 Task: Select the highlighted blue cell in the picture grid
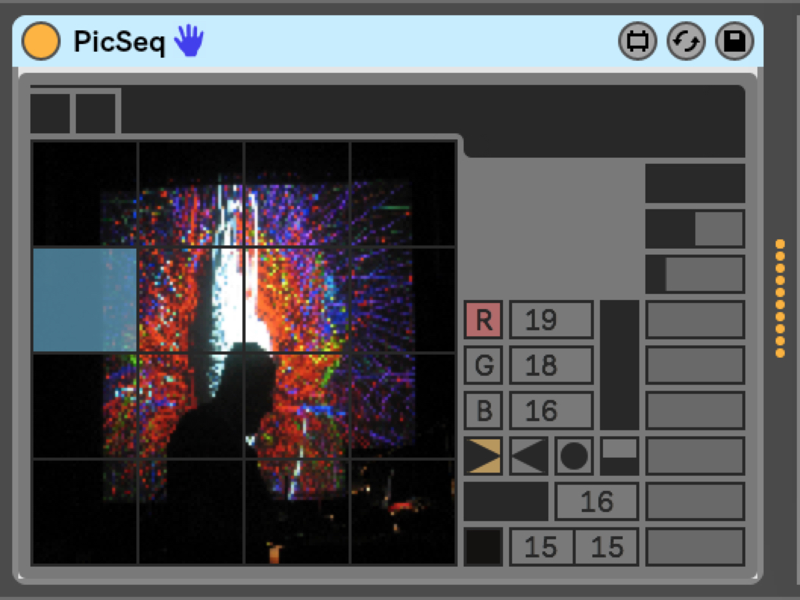(85, 300)
